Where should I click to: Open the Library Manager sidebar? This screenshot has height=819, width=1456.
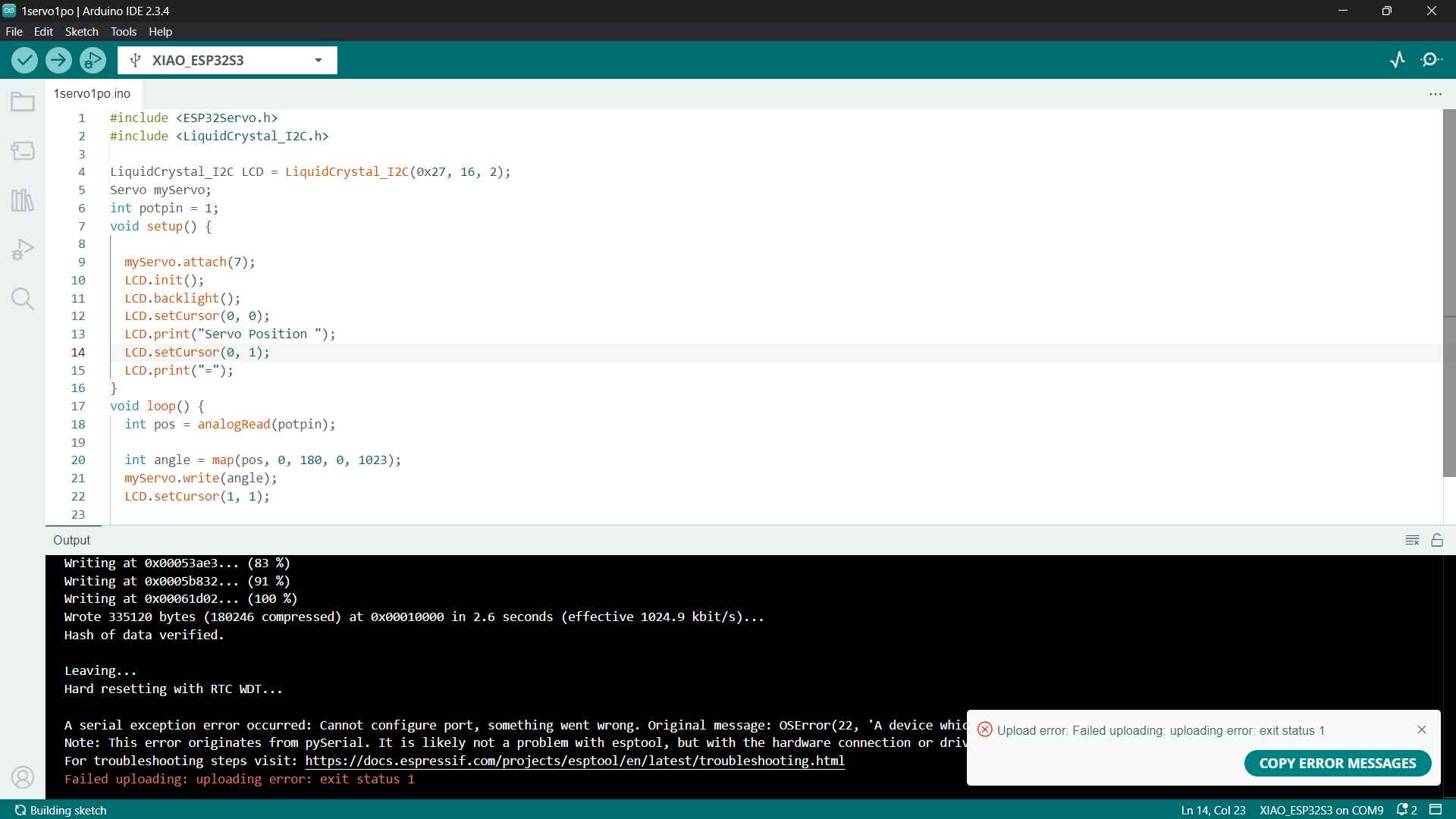[x=23, y=200]
